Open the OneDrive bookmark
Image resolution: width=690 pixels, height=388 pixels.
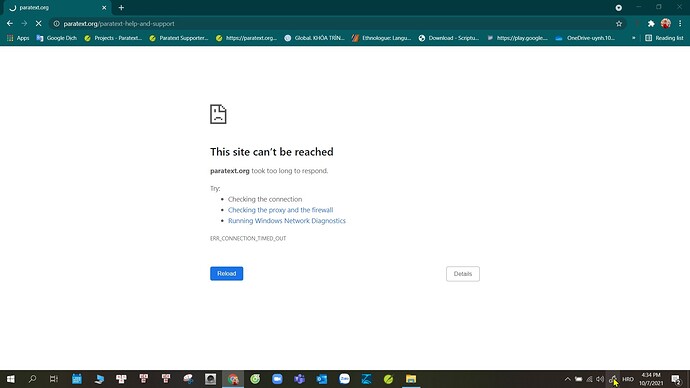[x=585, y=38]
